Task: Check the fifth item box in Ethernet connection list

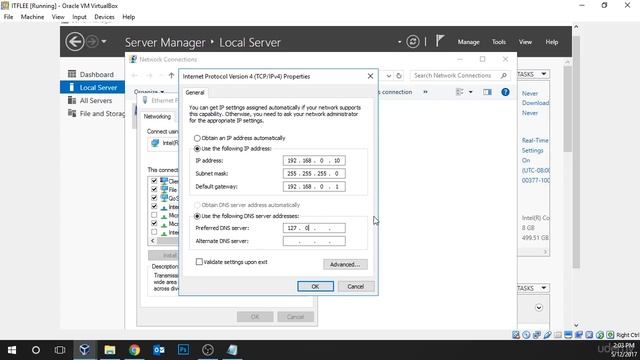Action: tap(154, 215)
